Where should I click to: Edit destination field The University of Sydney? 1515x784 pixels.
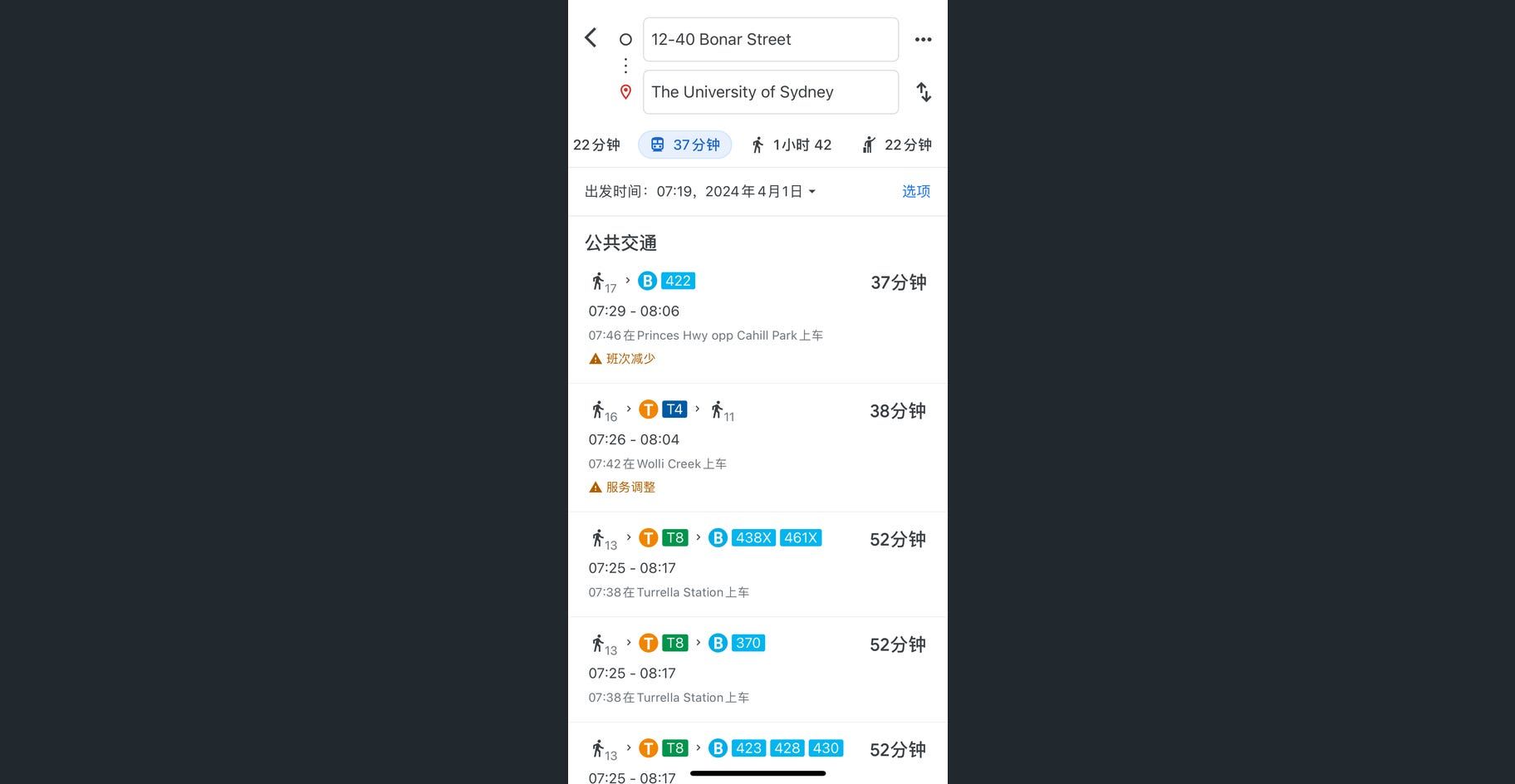coord(770,92)
